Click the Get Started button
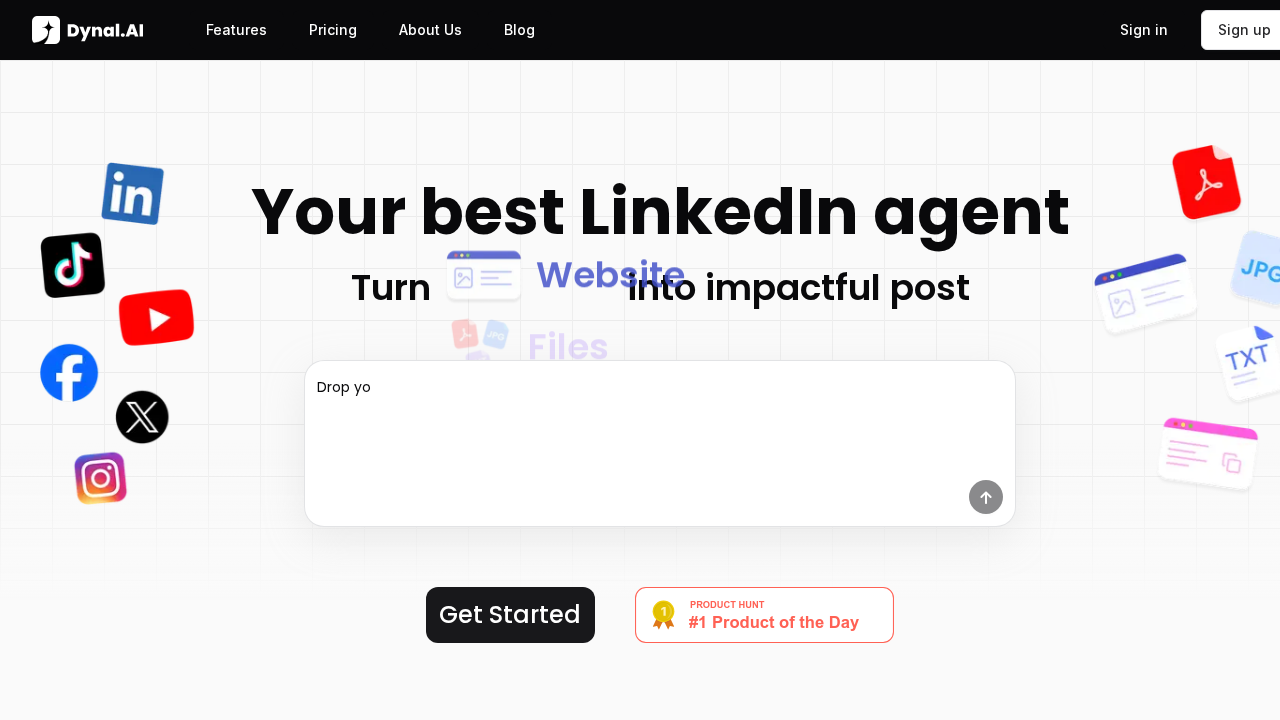The image size is (1280, 720). [x=510, y=615]
